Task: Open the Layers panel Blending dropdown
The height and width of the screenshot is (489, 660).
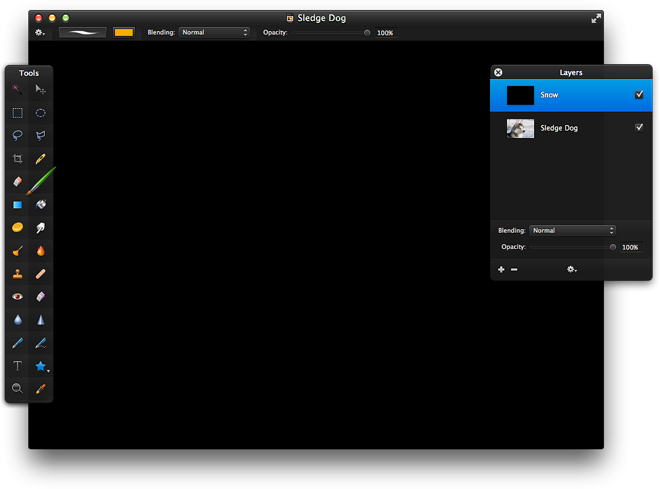Action: (x=572, y=231)
